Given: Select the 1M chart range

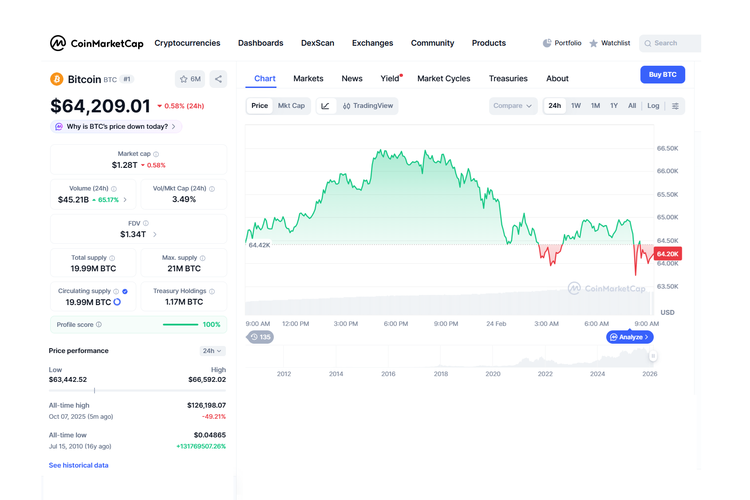Looking at the screenshot, I should click(x=595, y=106).
